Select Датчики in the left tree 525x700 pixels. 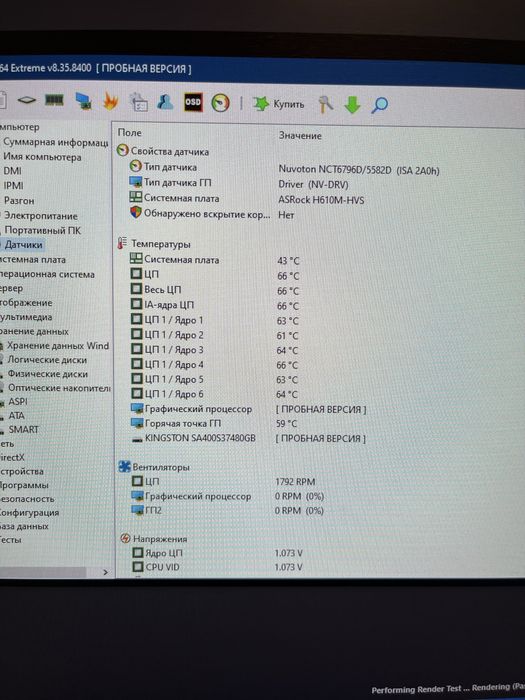coord(23,245)
